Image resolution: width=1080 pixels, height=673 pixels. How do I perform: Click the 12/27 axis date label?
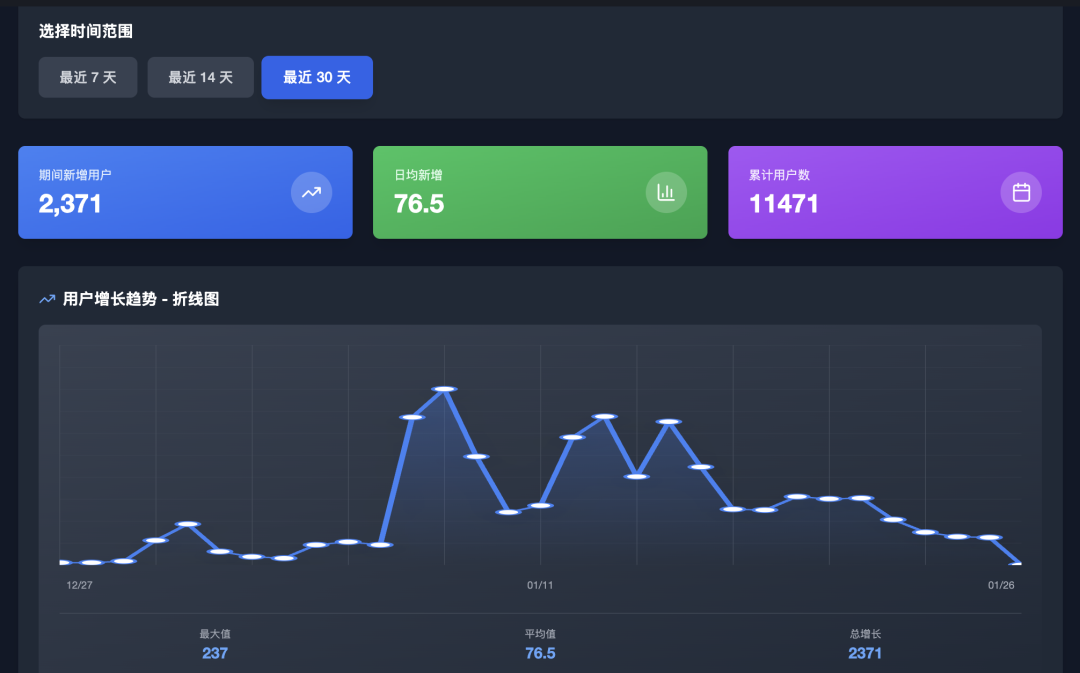coord(80,585)
